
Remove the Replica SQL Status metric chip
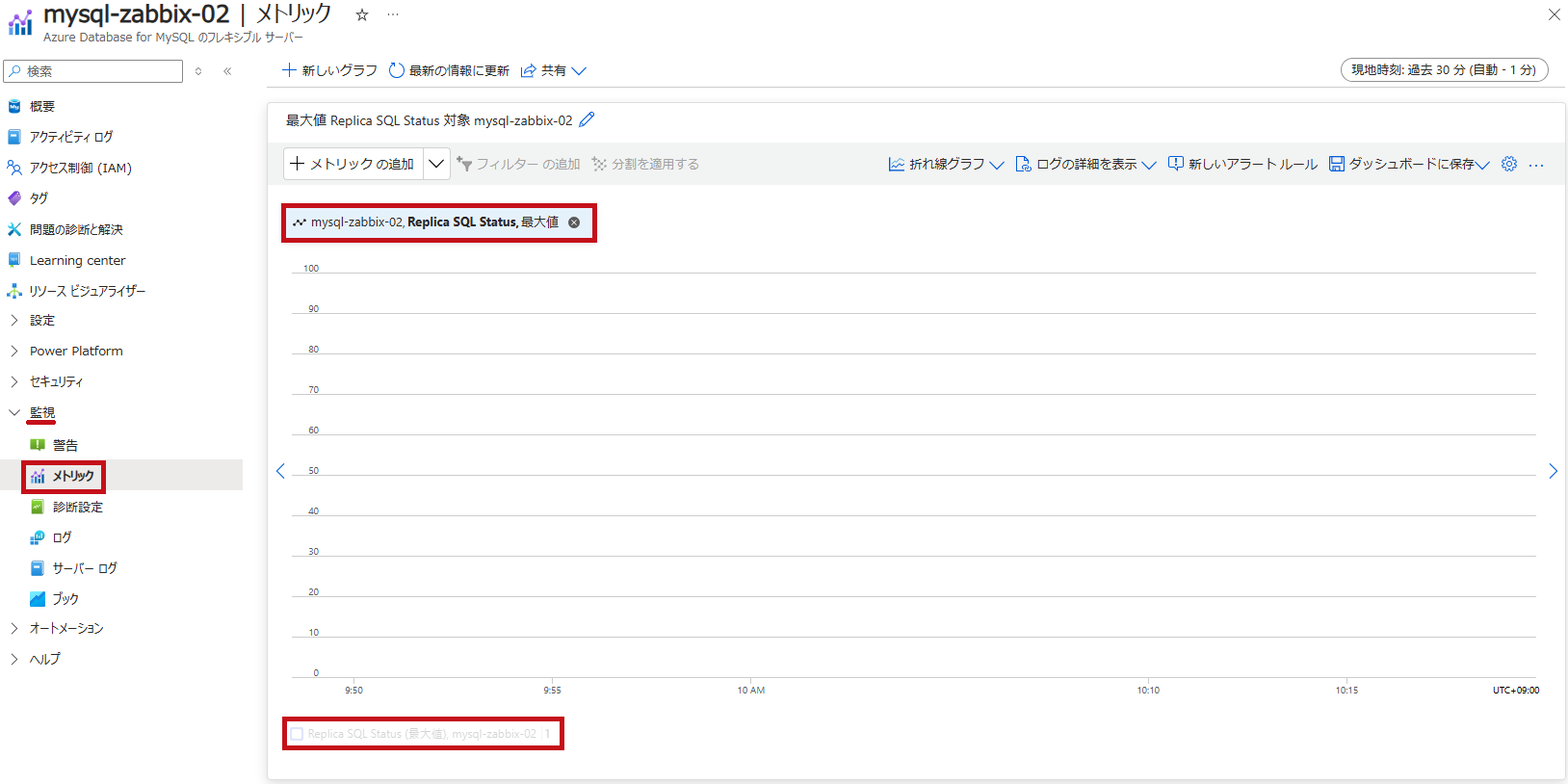pyautogui.click(x=574, y=222)
